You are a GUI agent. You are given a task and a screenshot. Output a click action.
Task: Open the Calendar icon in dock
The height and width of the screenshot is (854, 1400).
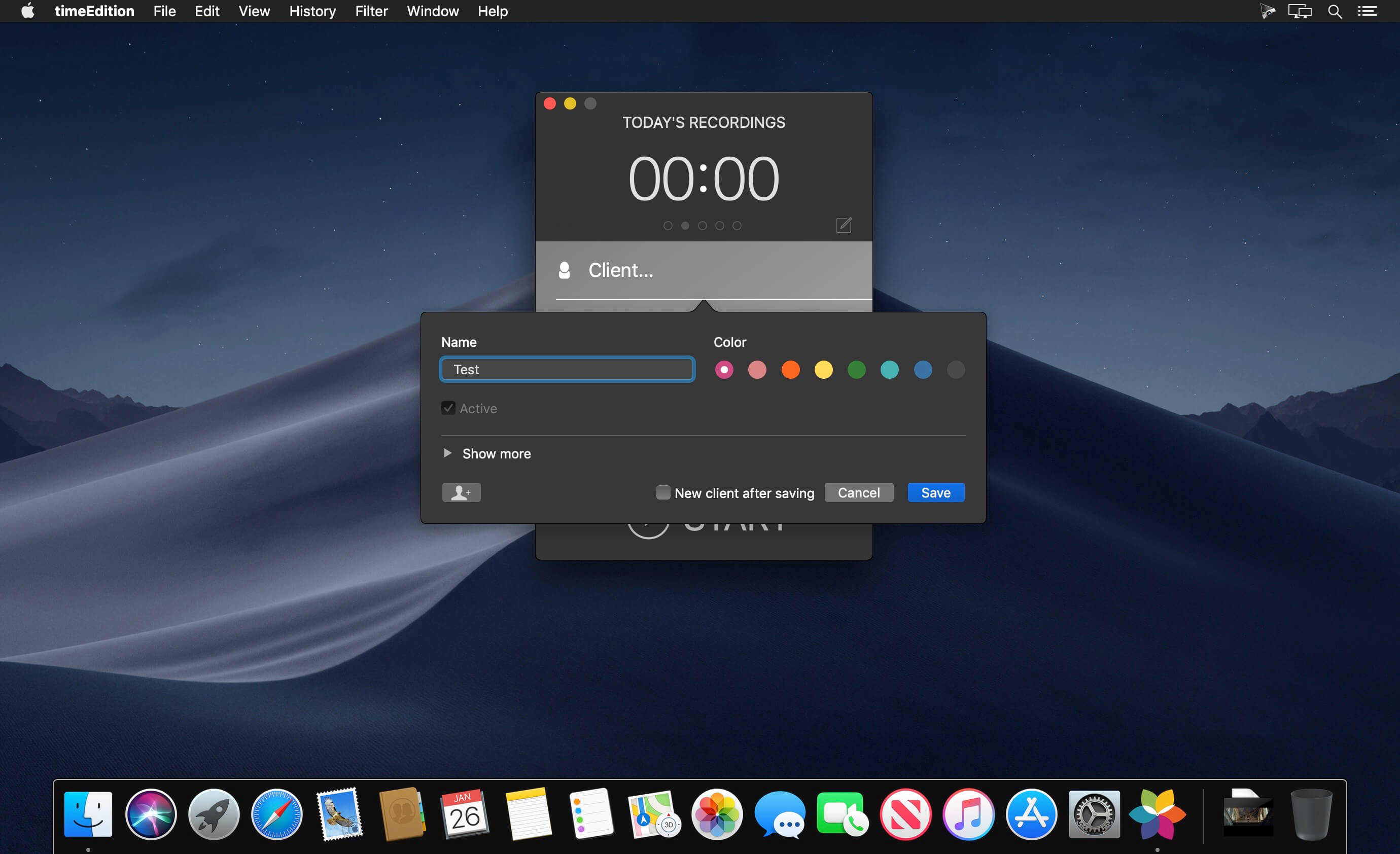(465, 814)
